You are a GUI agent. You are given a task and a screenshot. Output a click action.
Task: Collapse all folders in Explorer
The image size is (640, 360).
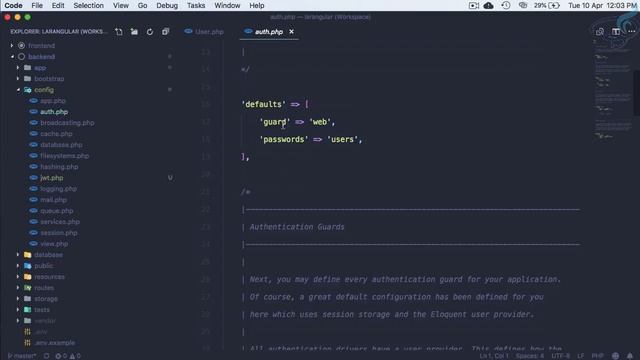pos(165,32)
